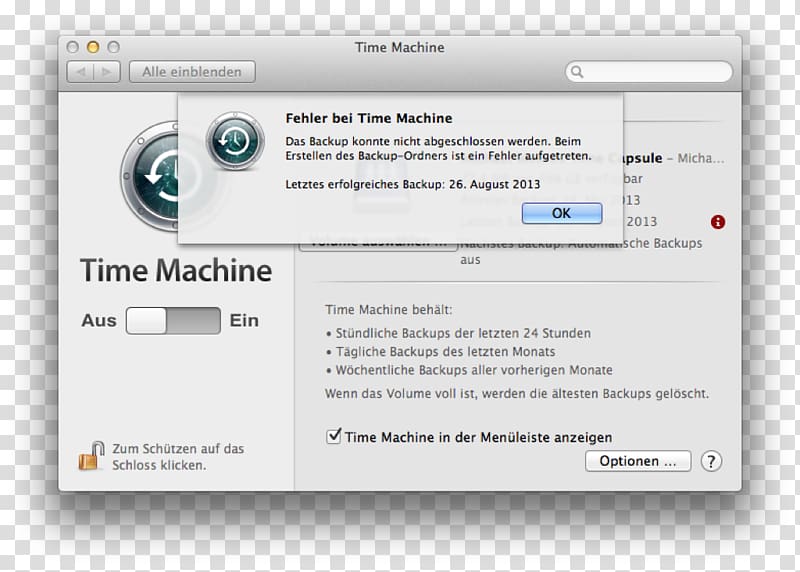Click 'Fehler bei Time Machine' heading
Viewport: 800px width, 572px height.
click(369, 118)
